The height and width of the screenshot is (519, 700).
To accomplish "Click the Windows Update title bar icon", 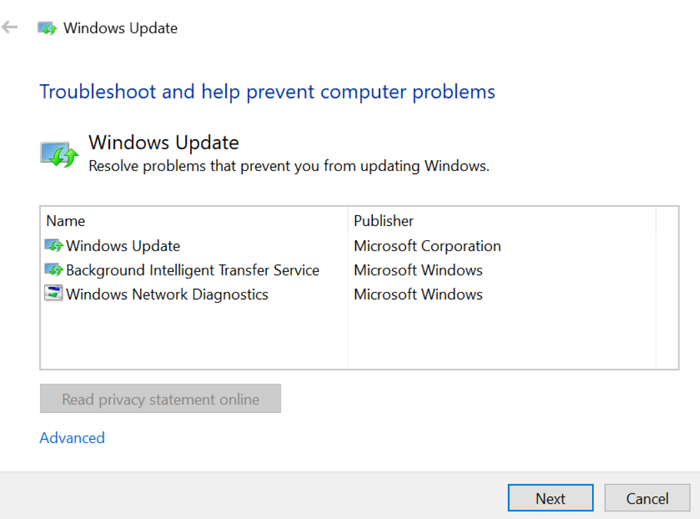I will (x=47, y=28).
